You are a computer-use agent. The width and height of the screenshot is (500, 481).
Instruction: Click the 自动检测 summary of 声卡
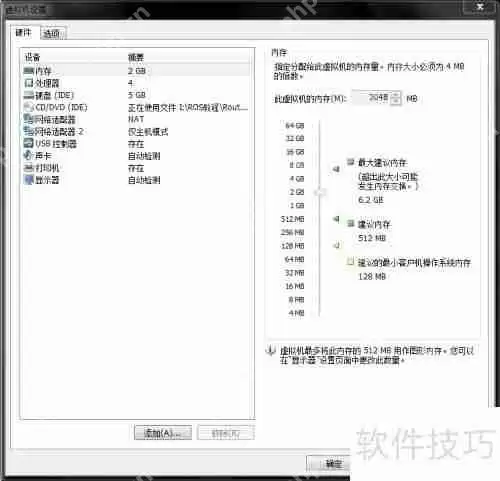coord(144,156)
